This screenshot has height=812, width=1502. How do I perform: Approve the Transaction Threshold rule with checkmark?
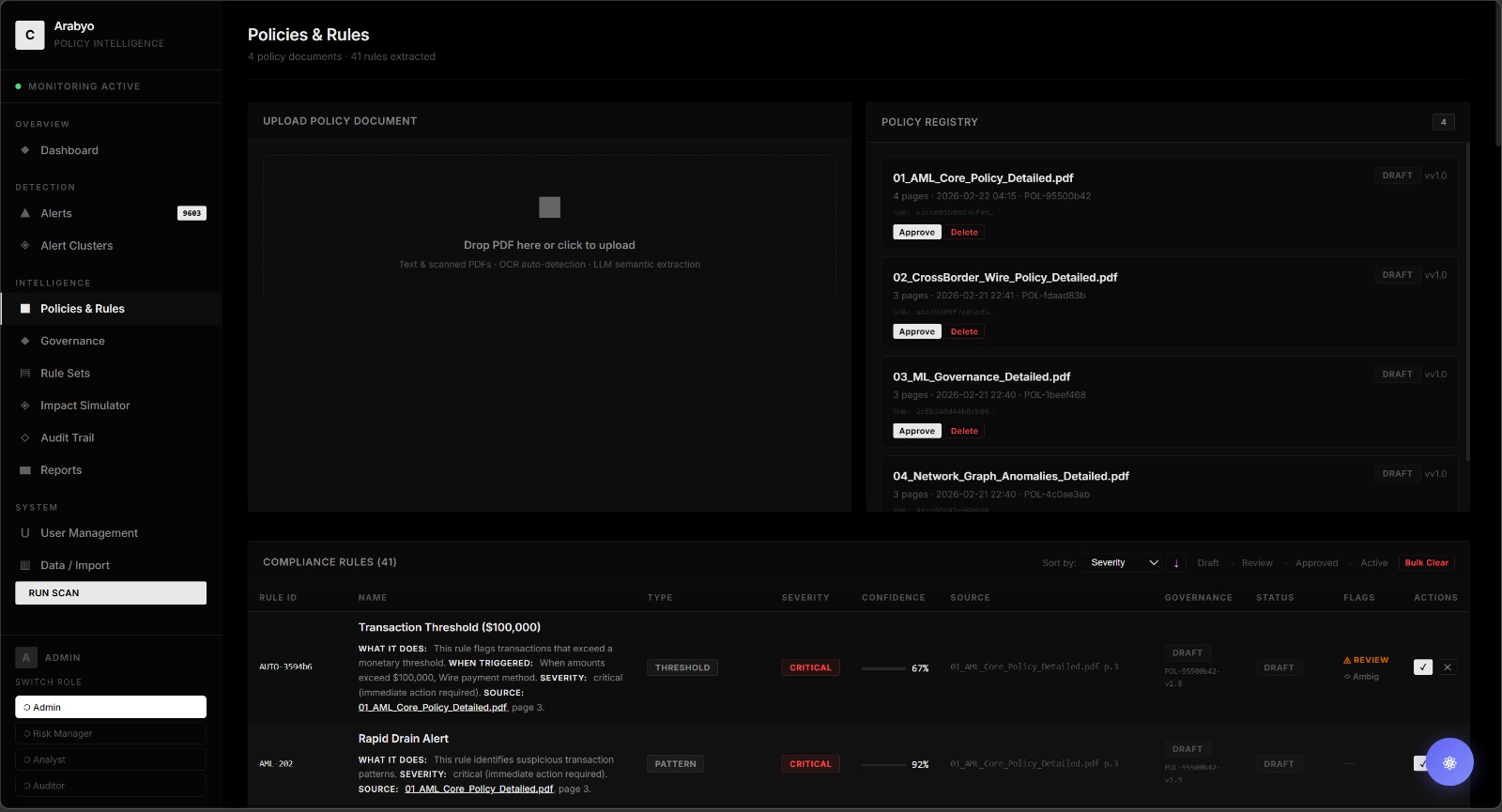tap(1423, 667)
